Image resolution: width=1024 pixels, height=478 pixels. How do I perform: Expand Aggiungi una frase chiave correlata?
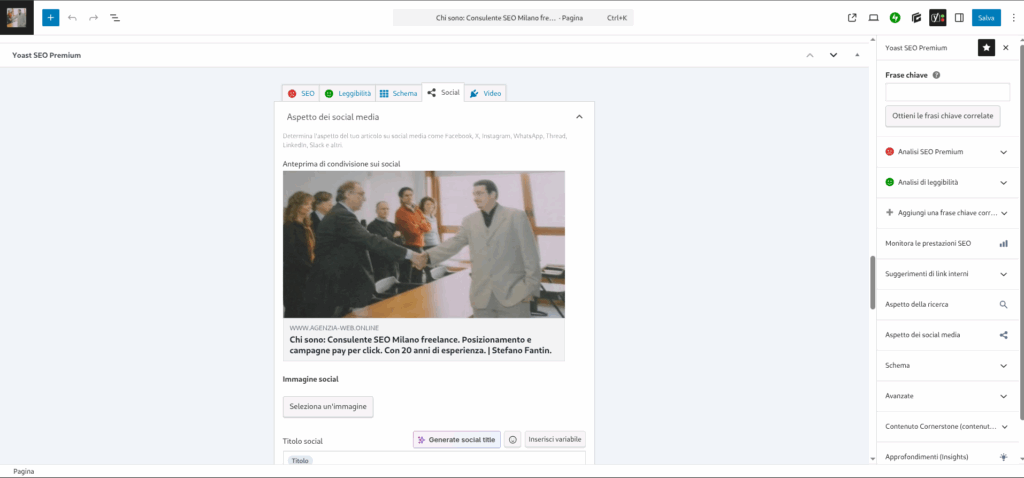[x=947, y=213]
